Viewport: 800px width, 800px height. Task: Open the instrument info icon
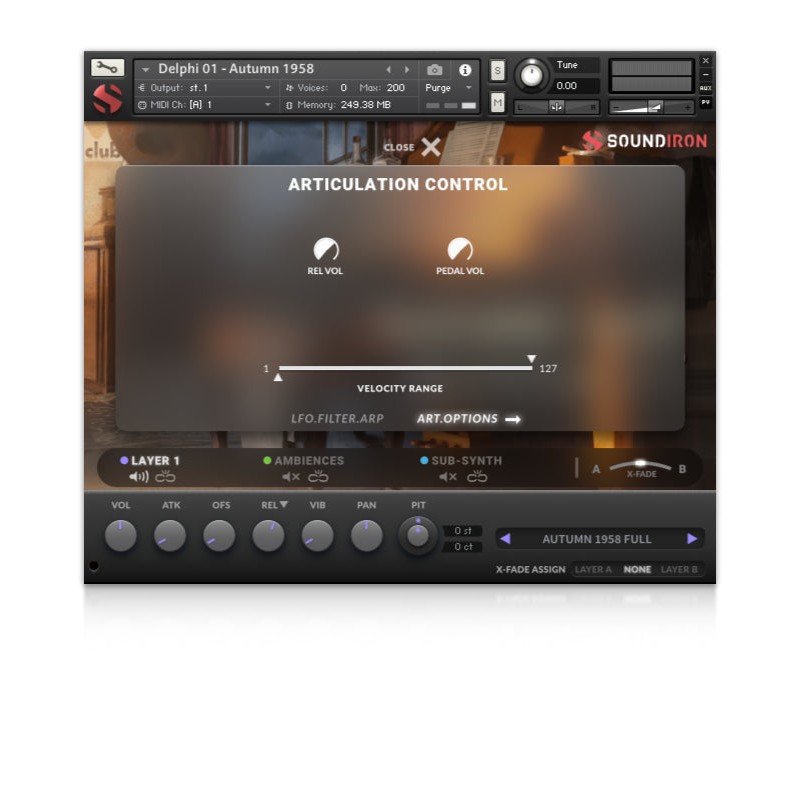(x=465, y=70)
